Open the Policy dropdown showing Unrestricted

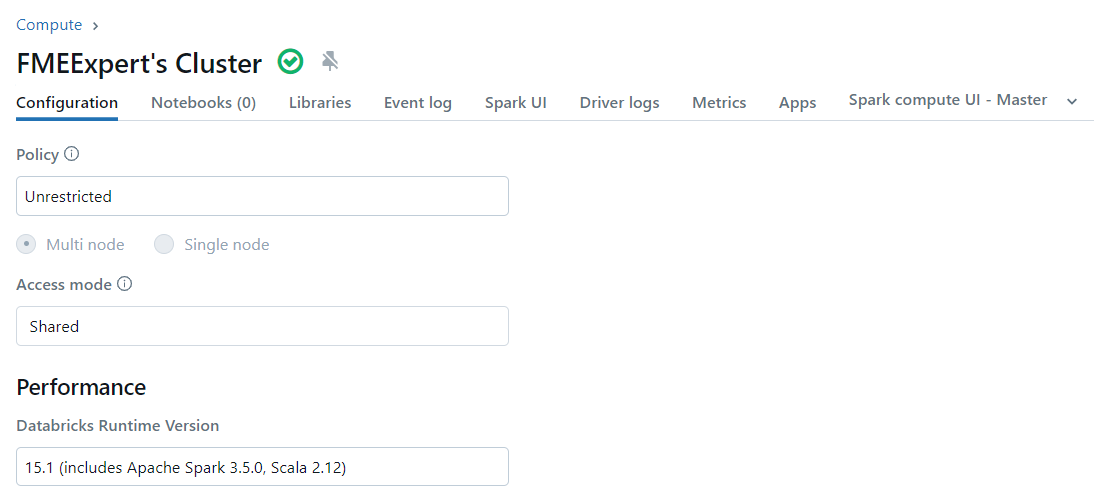coord(262,196)
